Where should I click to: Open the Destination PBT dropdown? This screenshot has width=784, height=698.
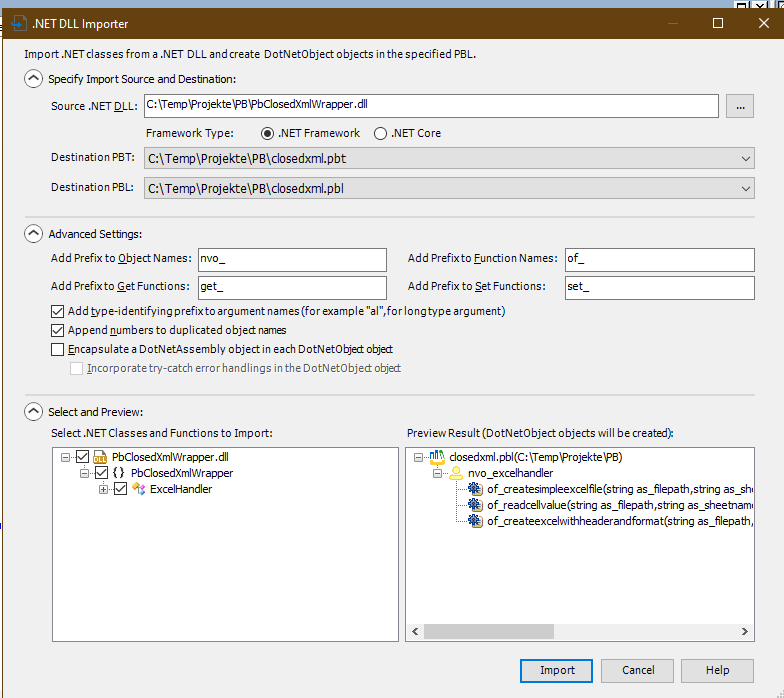(x=746, y=158)
